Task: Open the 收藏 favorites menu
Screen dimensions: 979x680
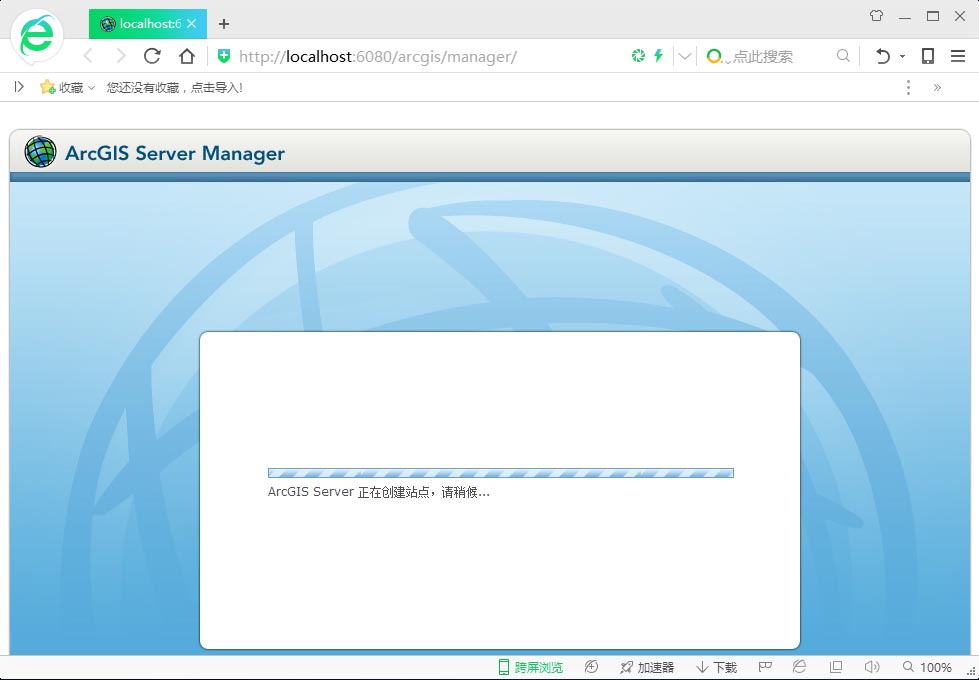Action: 67,87
